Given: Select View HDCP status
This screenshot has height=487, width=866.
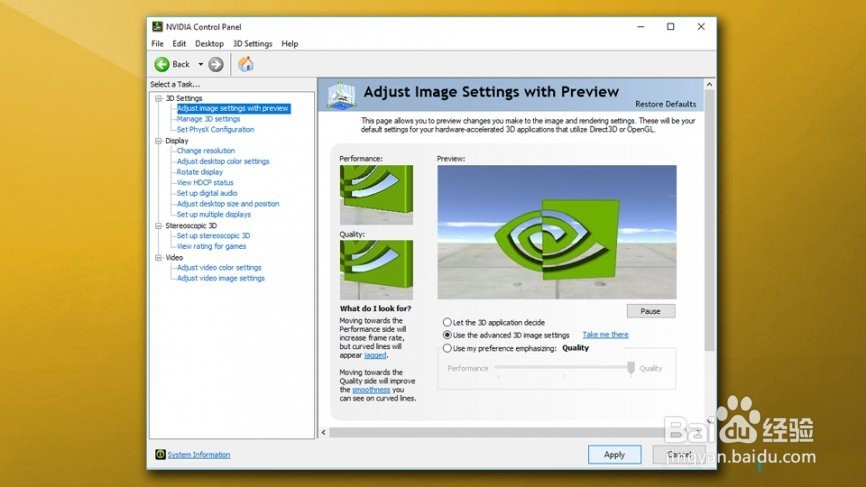Looking at the screenshot, I should coord(205,182).
